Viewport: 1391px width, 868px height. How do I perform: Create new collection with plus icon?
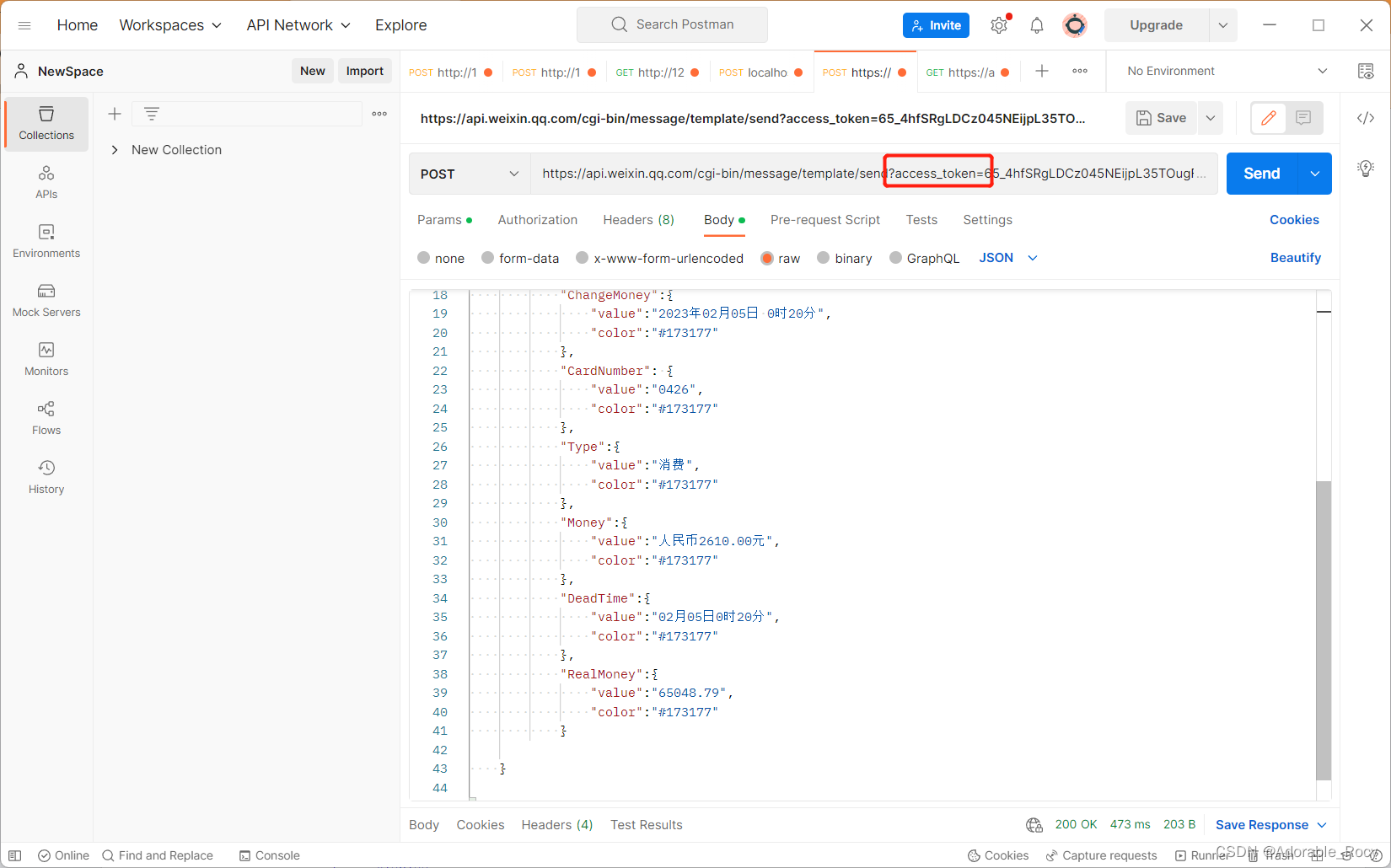point(115,114)
